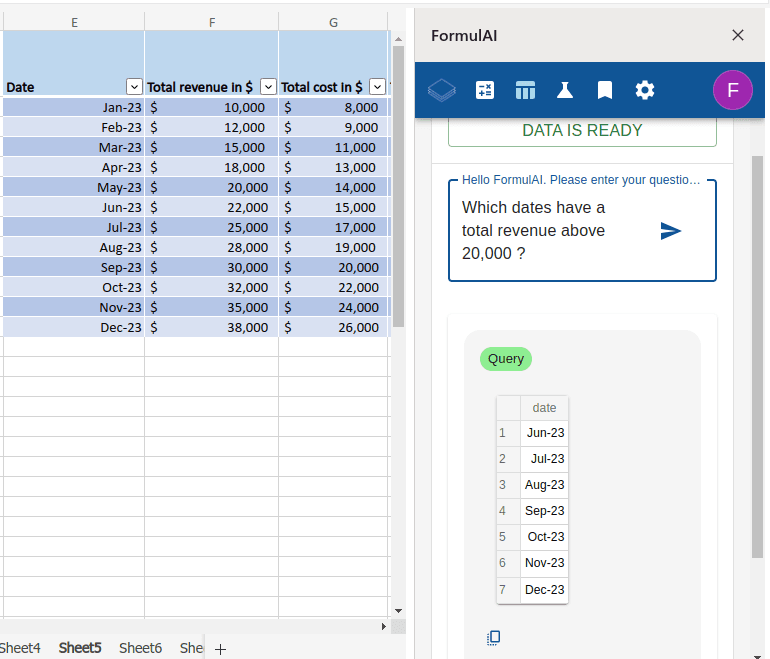
Task: Copy the query result with the copy icon
Action: 493,637
